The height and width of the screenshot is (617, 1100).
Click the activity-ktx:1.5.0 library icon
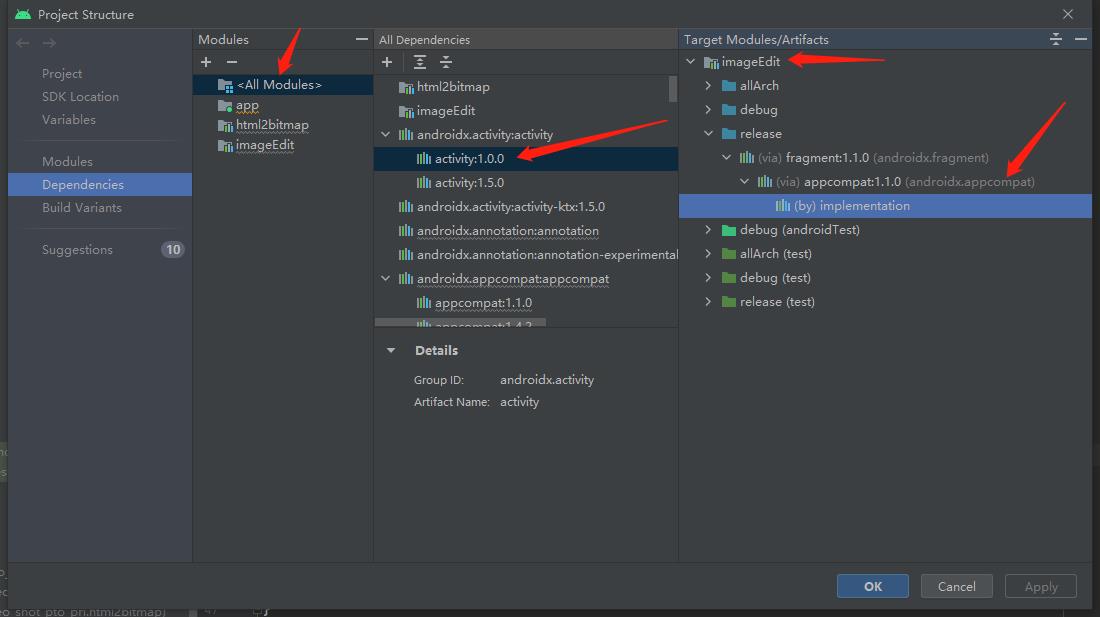pos(405,207)
